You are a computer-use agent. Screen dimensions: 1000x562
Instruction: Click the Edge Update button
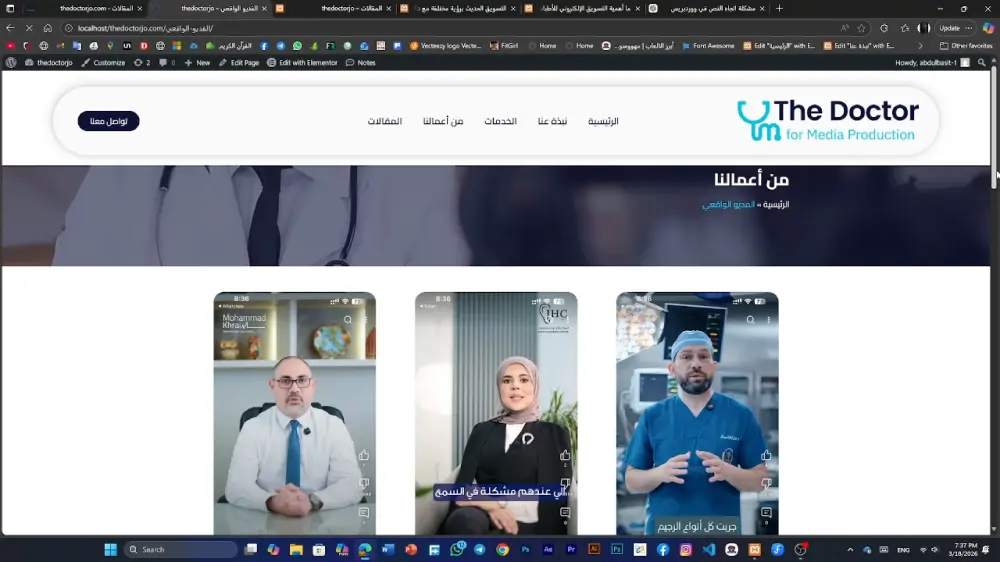[949, 28]
